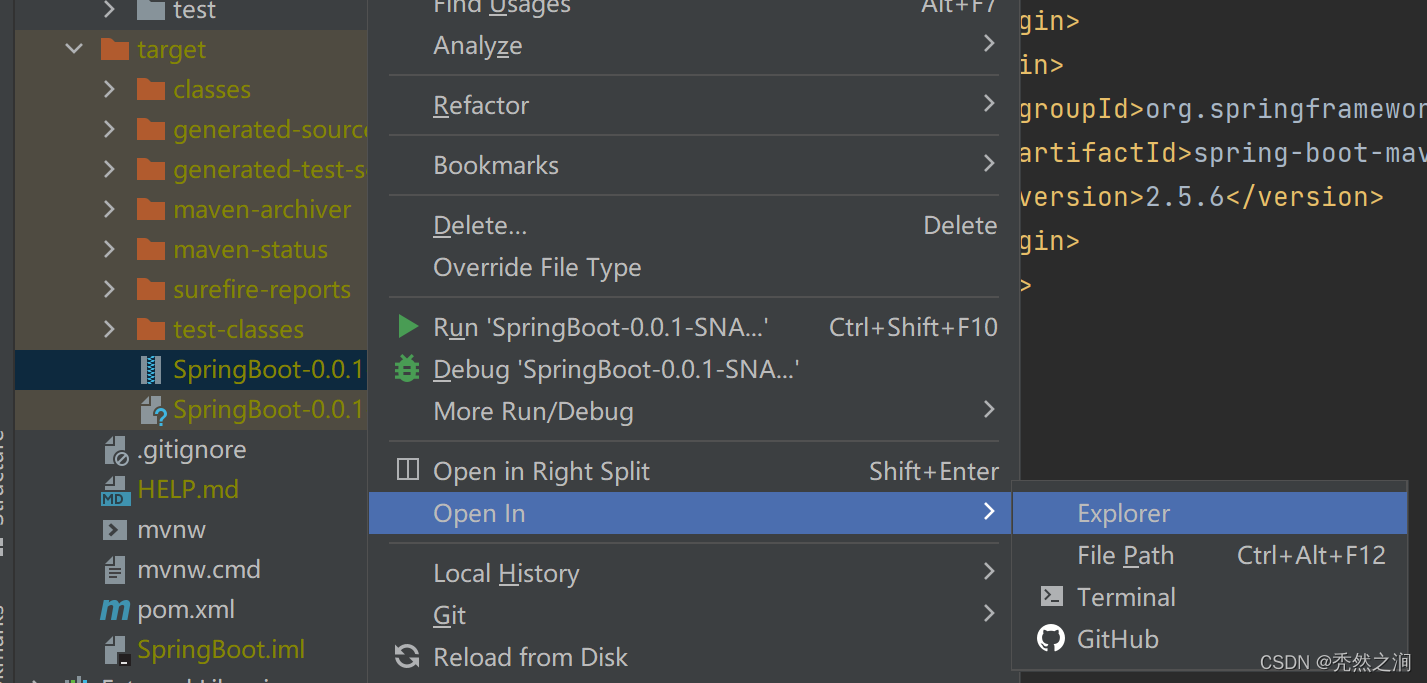Image resolution: width=1427 pixels, height=683 pixels.
Task: Click the HELP.md markdown icon
Action: pyautogui.click(x=116, y=490)
